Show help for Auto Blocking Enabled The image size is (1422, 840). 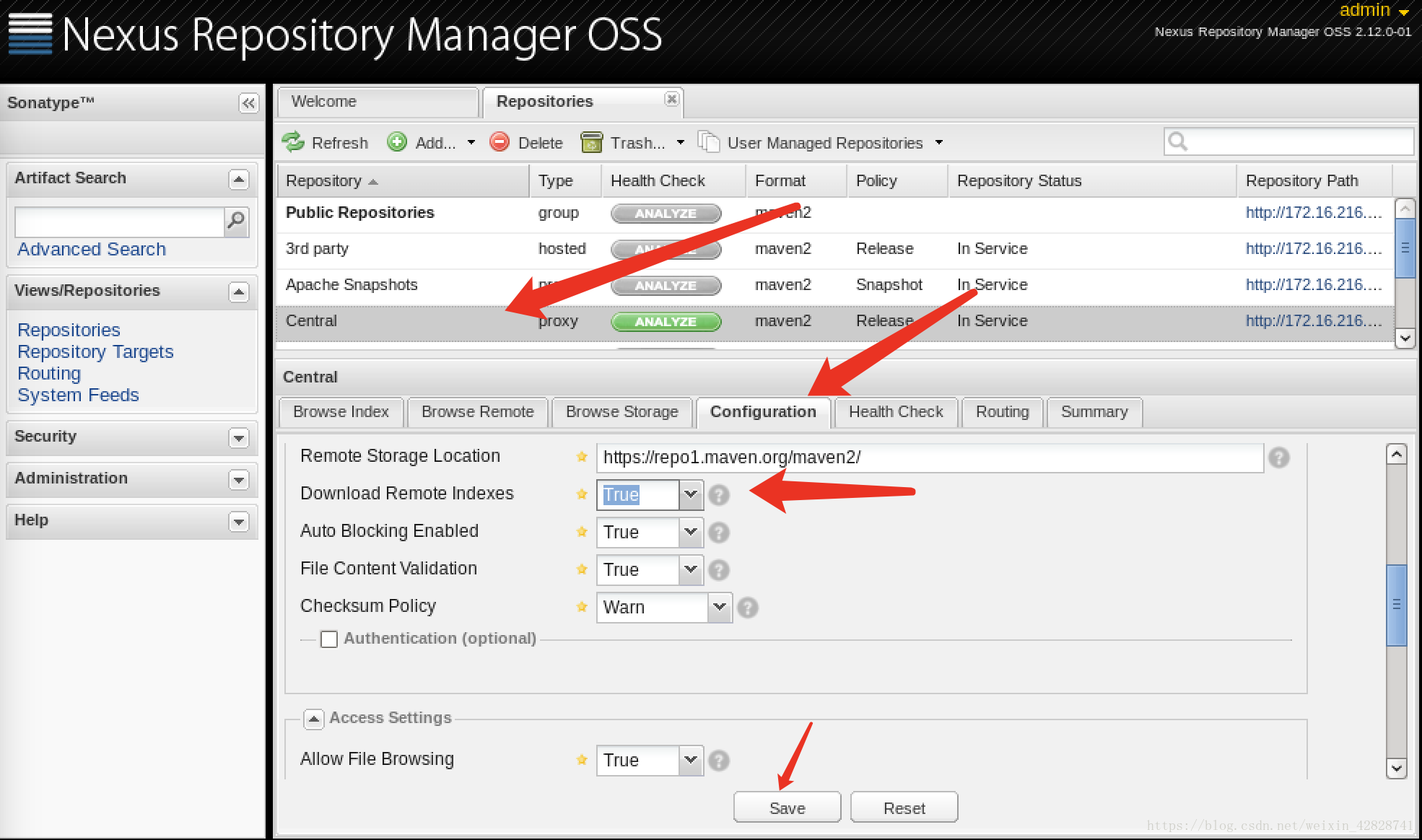[719, 533]
